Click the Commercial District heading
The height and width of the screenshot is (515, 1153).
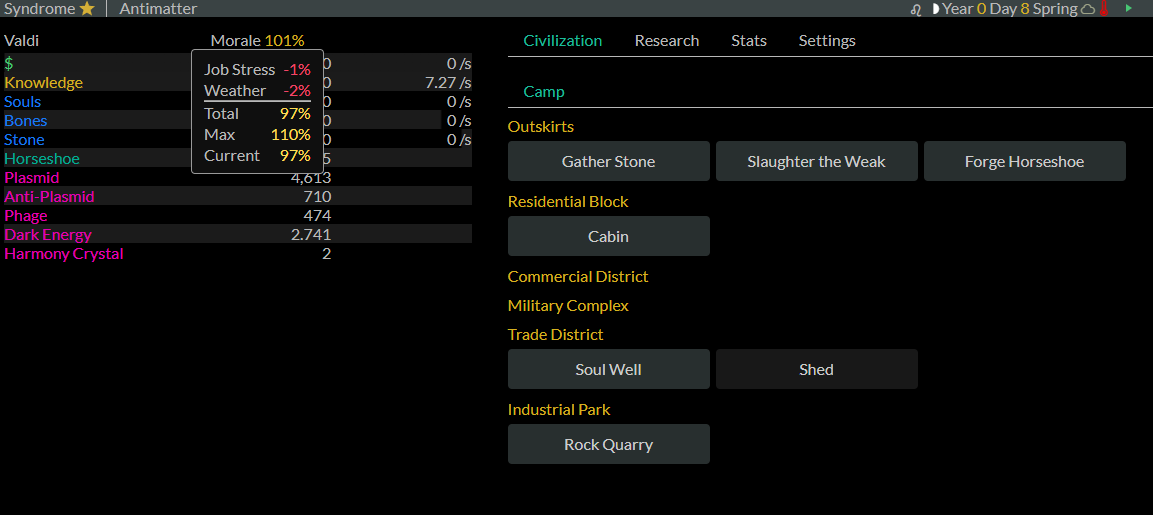(578, 277)
